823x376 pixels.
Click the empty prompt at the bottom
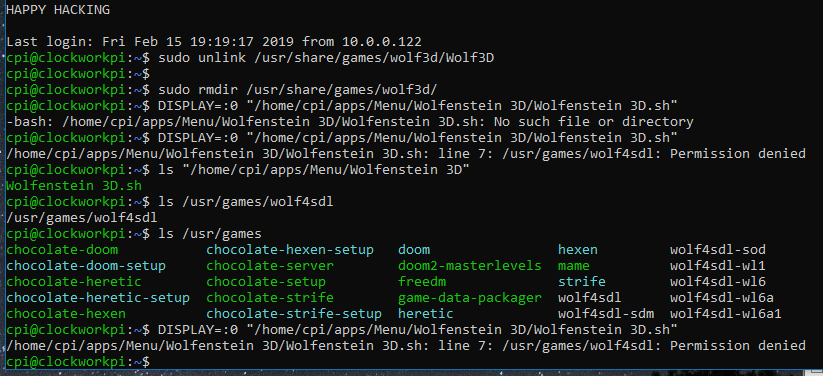78,362
